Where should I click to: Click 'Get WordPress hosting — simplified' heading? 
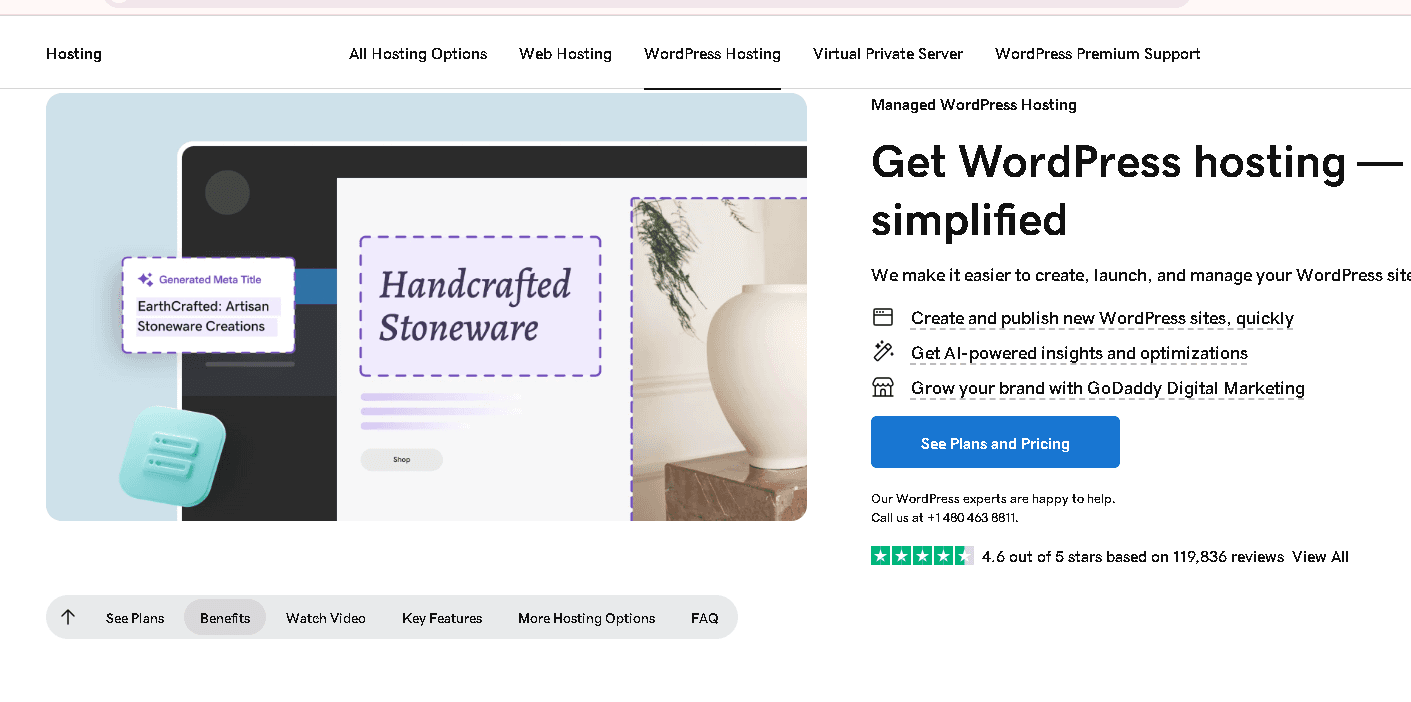pos(1137,190)
